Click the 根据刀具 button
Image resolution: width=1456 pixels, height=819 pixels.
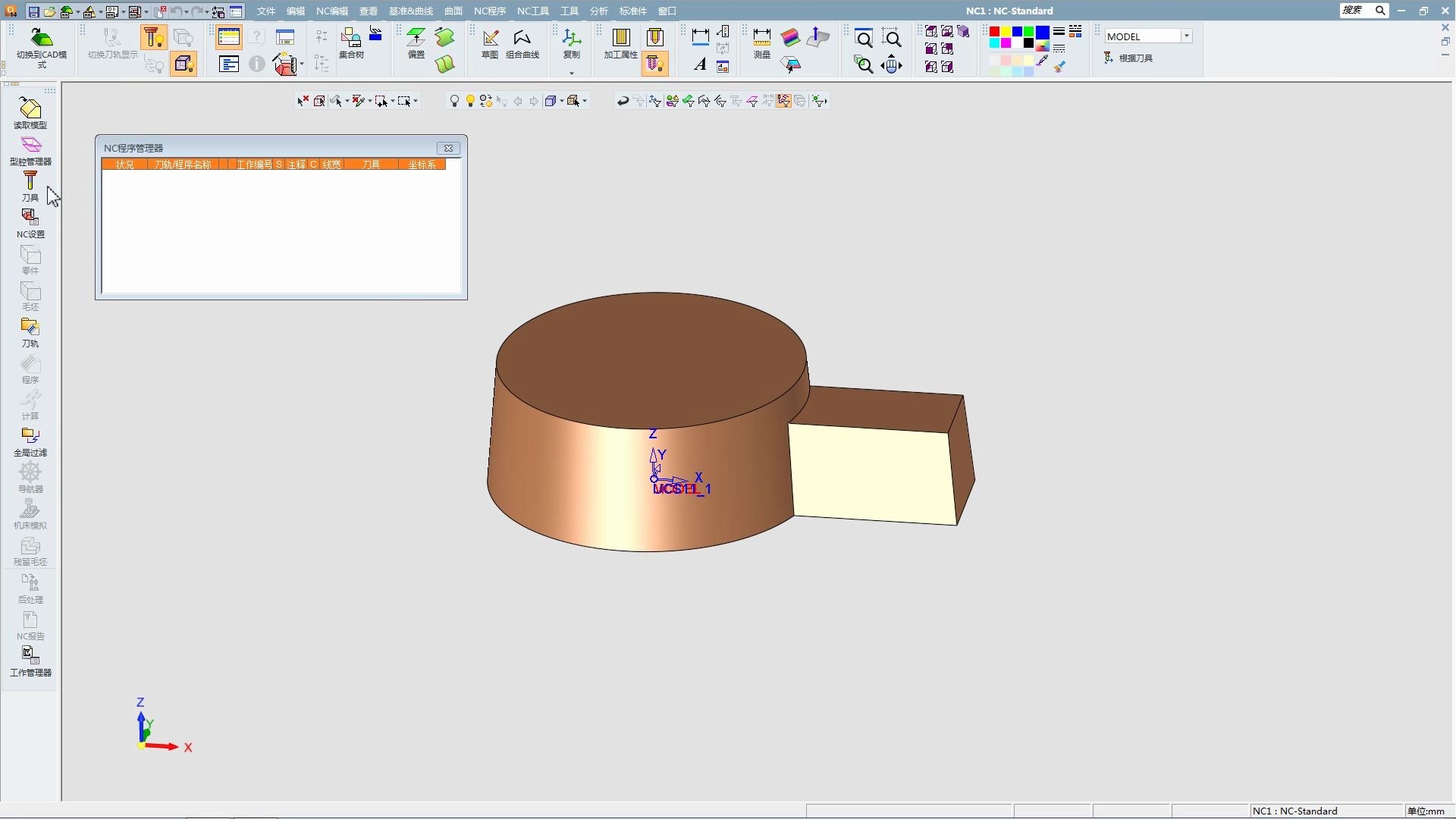coord(1128,58)
